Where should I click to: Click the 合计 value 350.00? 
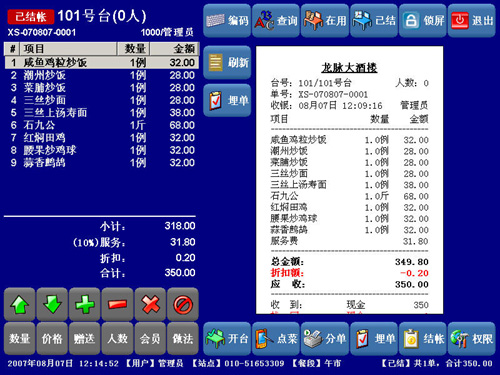click(180, 273)
